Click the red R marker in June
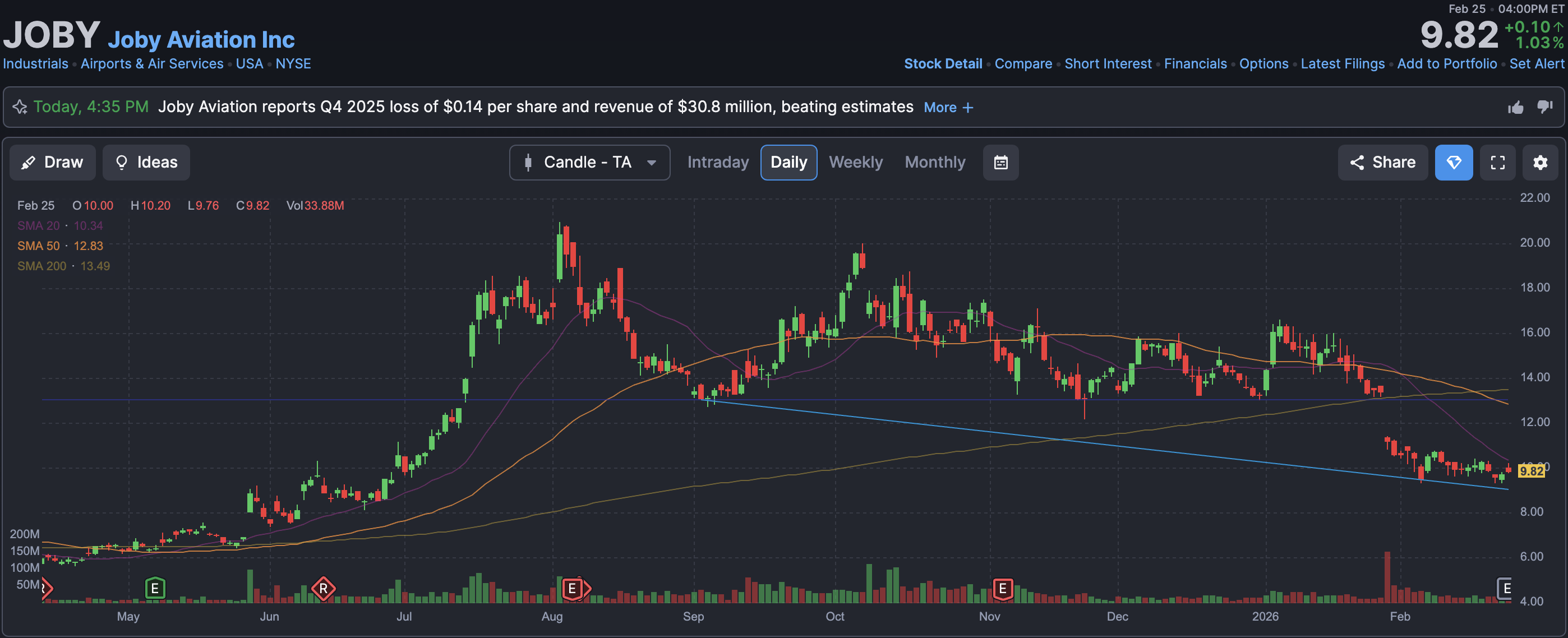Screen dimensions: 1568x638 (x=323, y=588)
